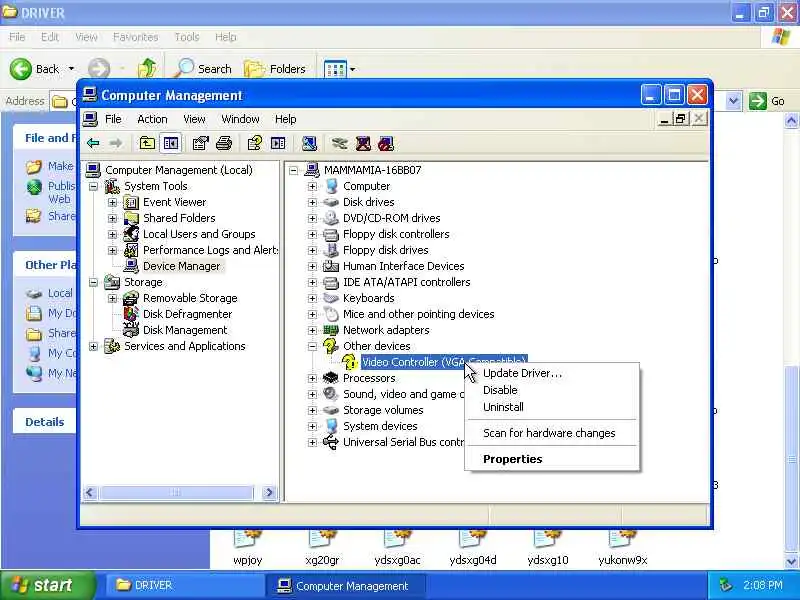Click the Up one level folder icon

pos(147,143)
